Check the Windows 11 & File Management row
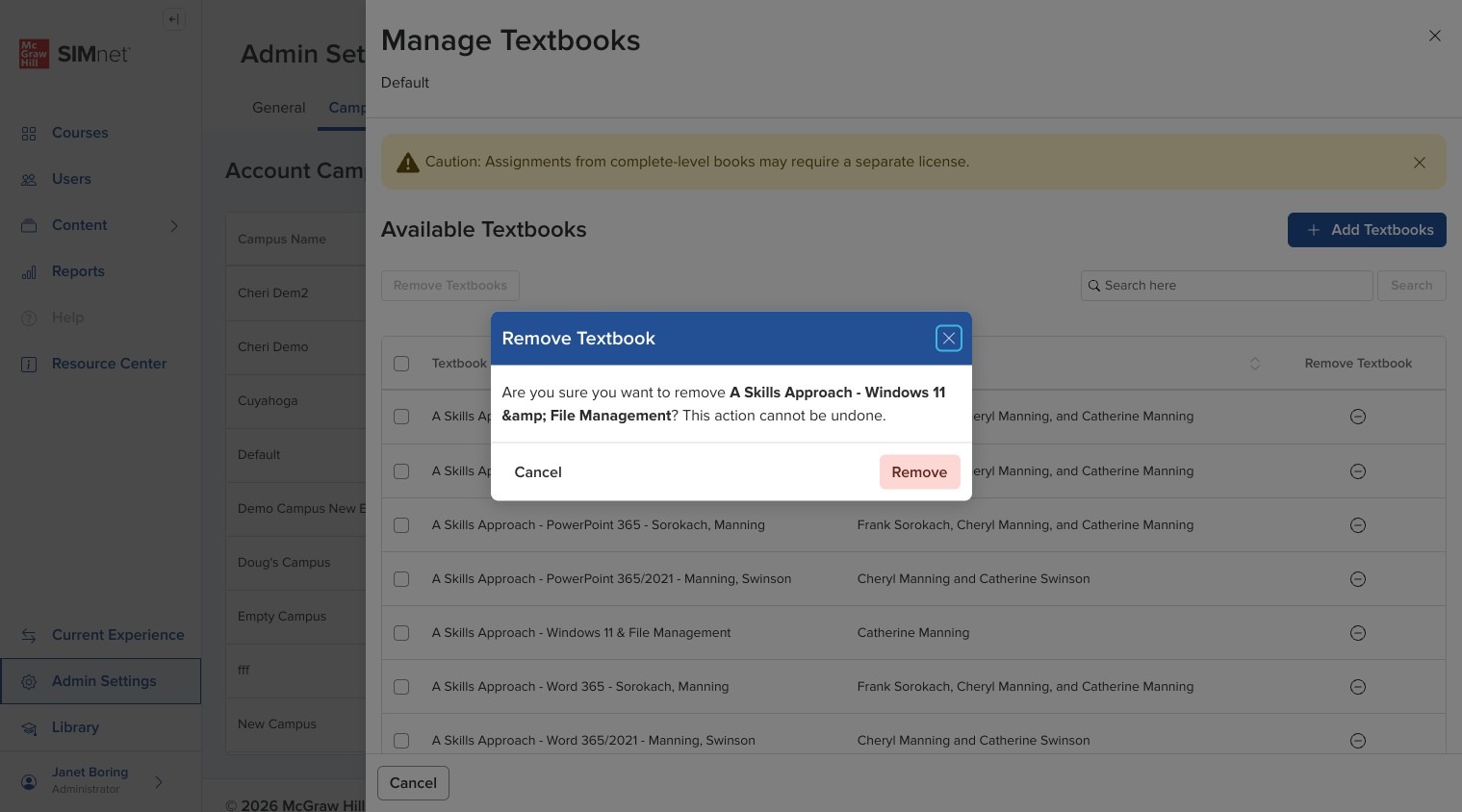The width and height of the screenshot is (1462, 812). [401, 633]
